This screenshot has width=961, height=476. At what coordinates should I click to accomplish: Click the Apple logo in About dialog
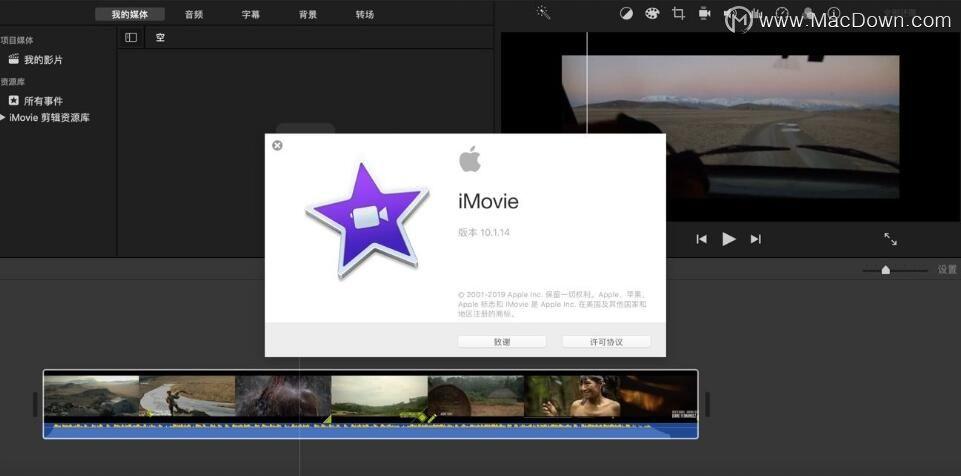[470, 159]
